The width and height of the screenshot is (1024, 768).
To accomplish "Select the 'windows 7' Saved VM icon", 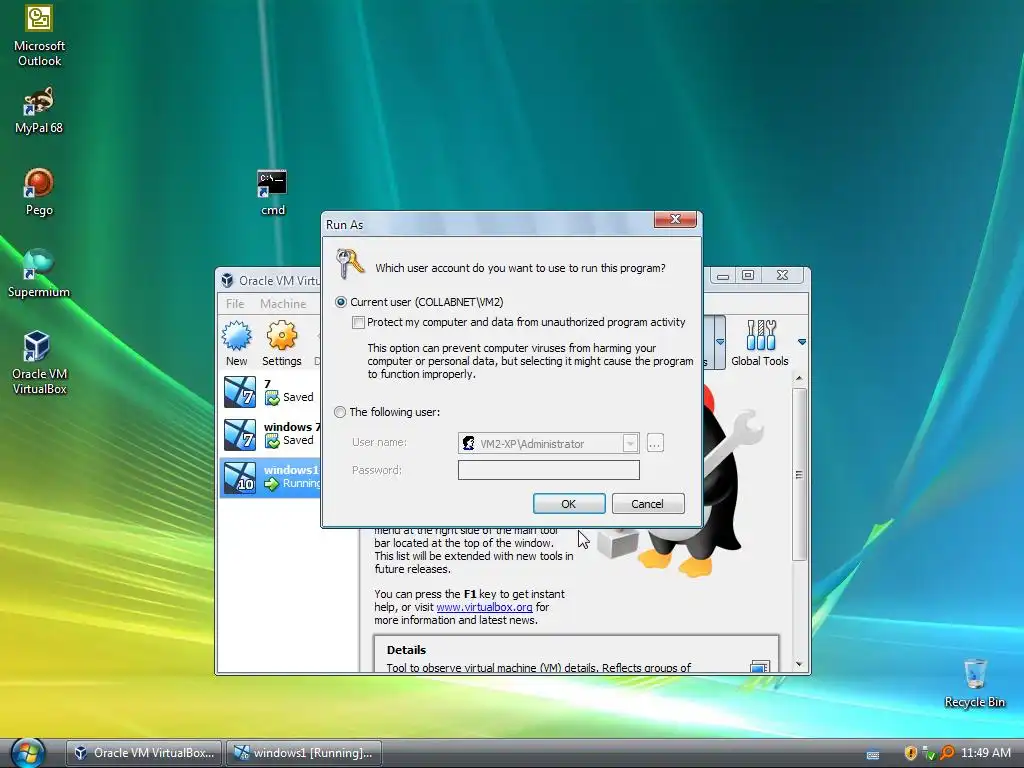I will [x=240, y=434].
